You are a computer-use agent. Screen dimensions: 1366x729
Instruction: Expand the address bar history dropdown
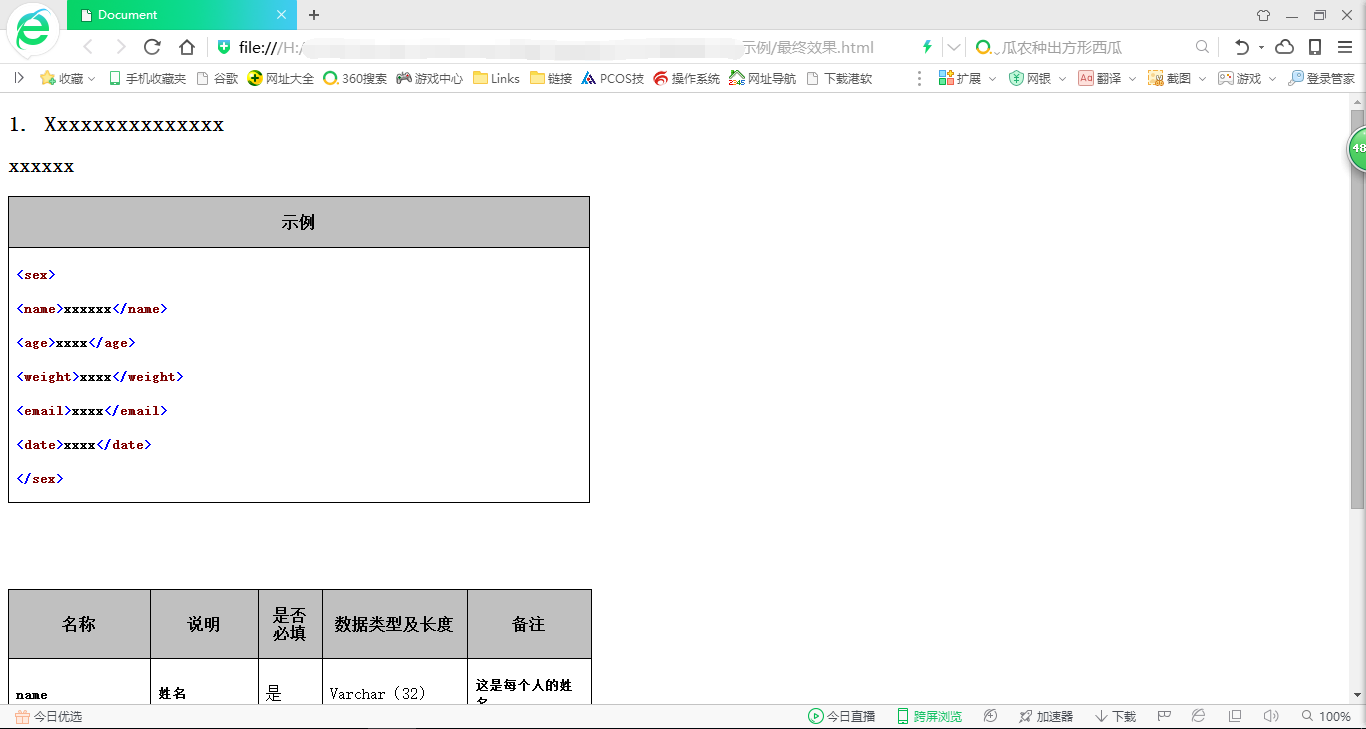954,47
